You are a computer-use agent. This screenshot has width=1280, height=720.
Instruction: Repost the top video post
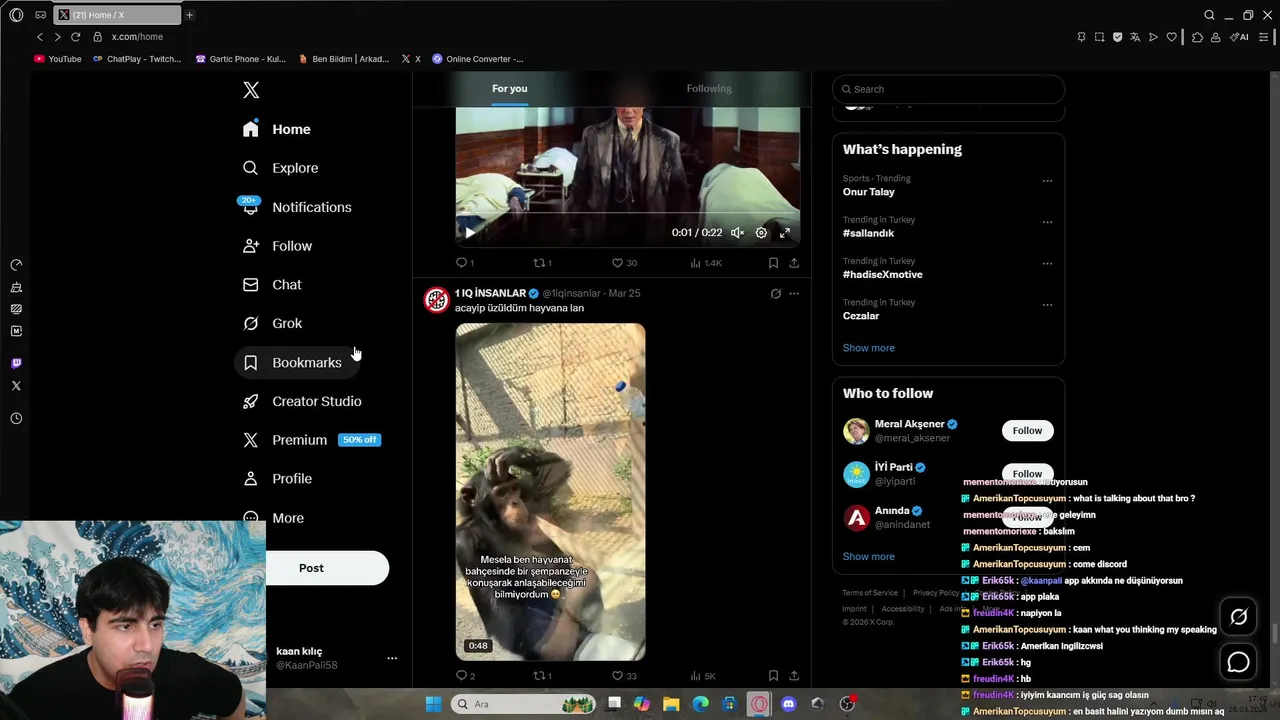coord(542,263)
